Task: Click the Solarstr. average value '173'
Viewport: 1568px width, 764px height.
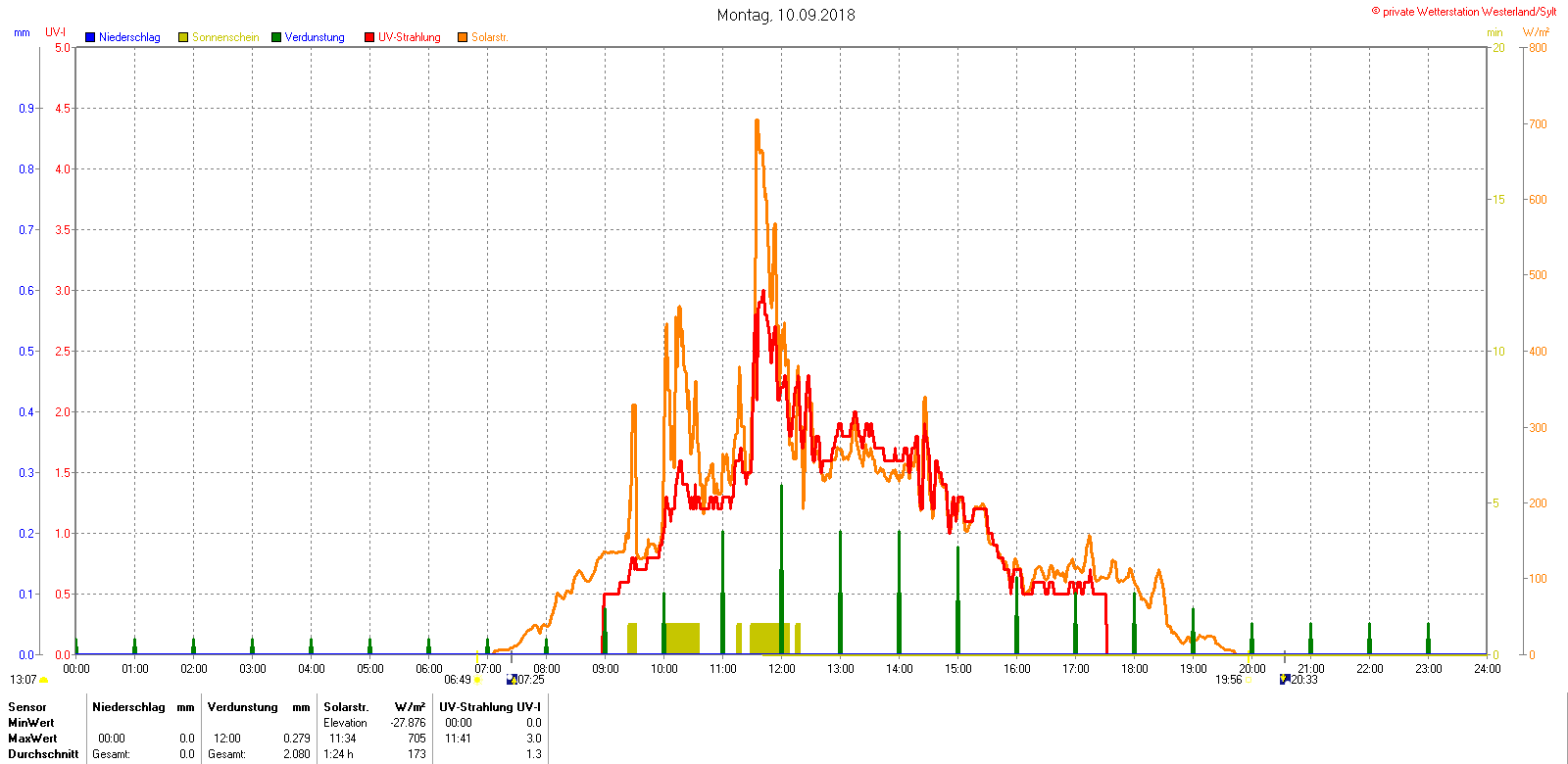Action: click(417, 754)
